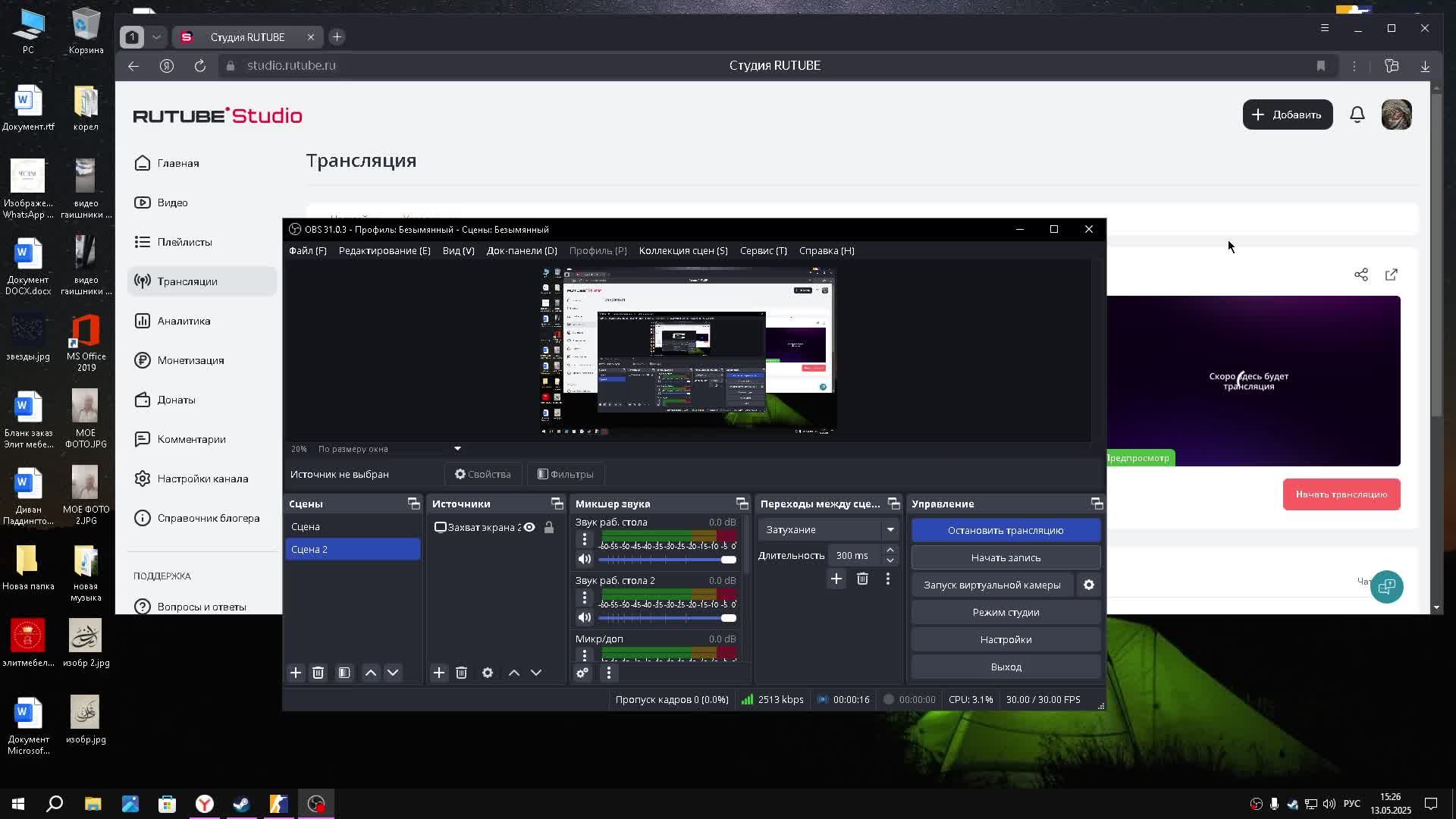
Task: Stop the stream with Остановить трансляцию
Action: click(1006, 530)
